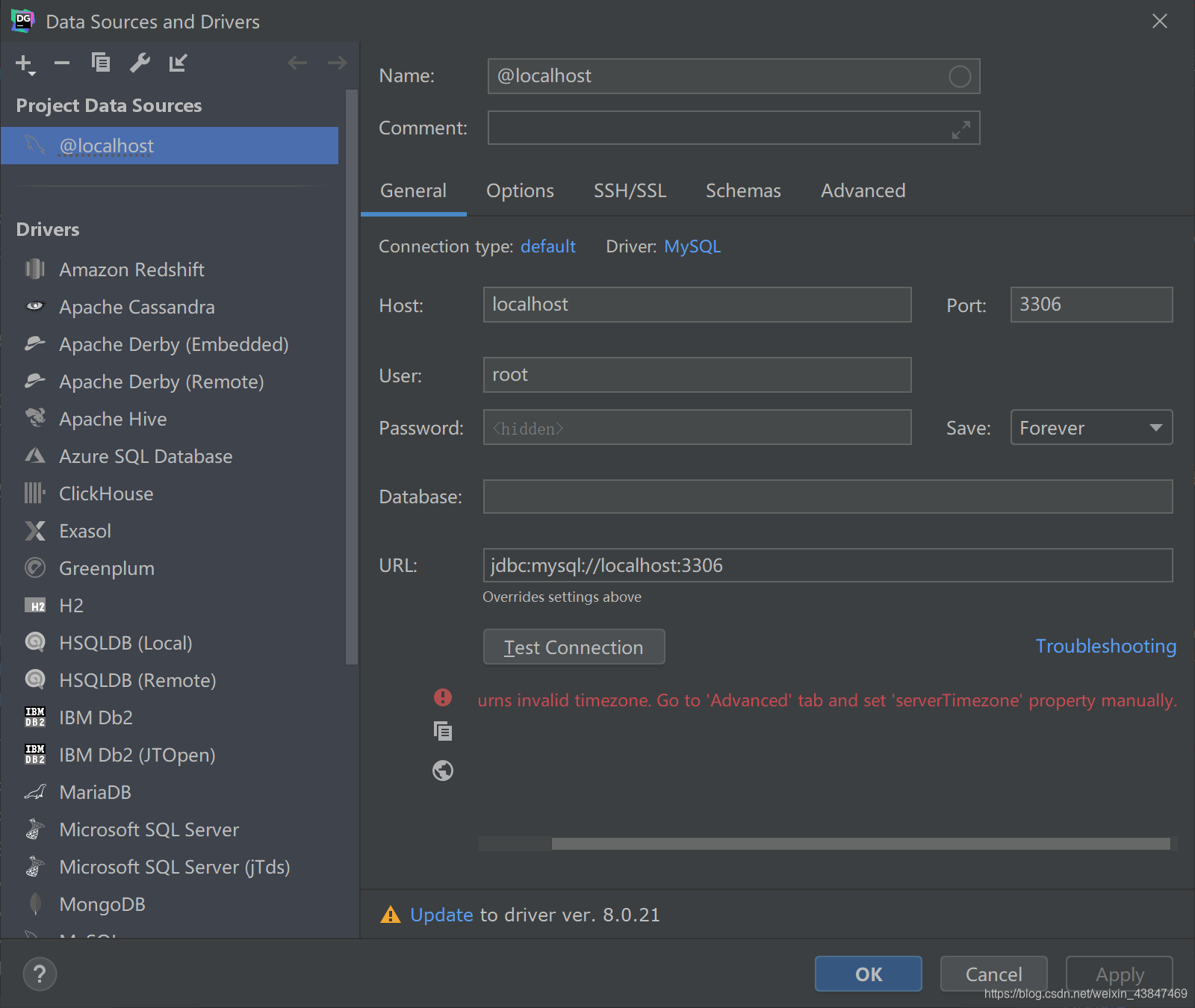Remove the selected data source with minus icon
Viewport: 1195px width, 1008px height.
click(62, 63)
